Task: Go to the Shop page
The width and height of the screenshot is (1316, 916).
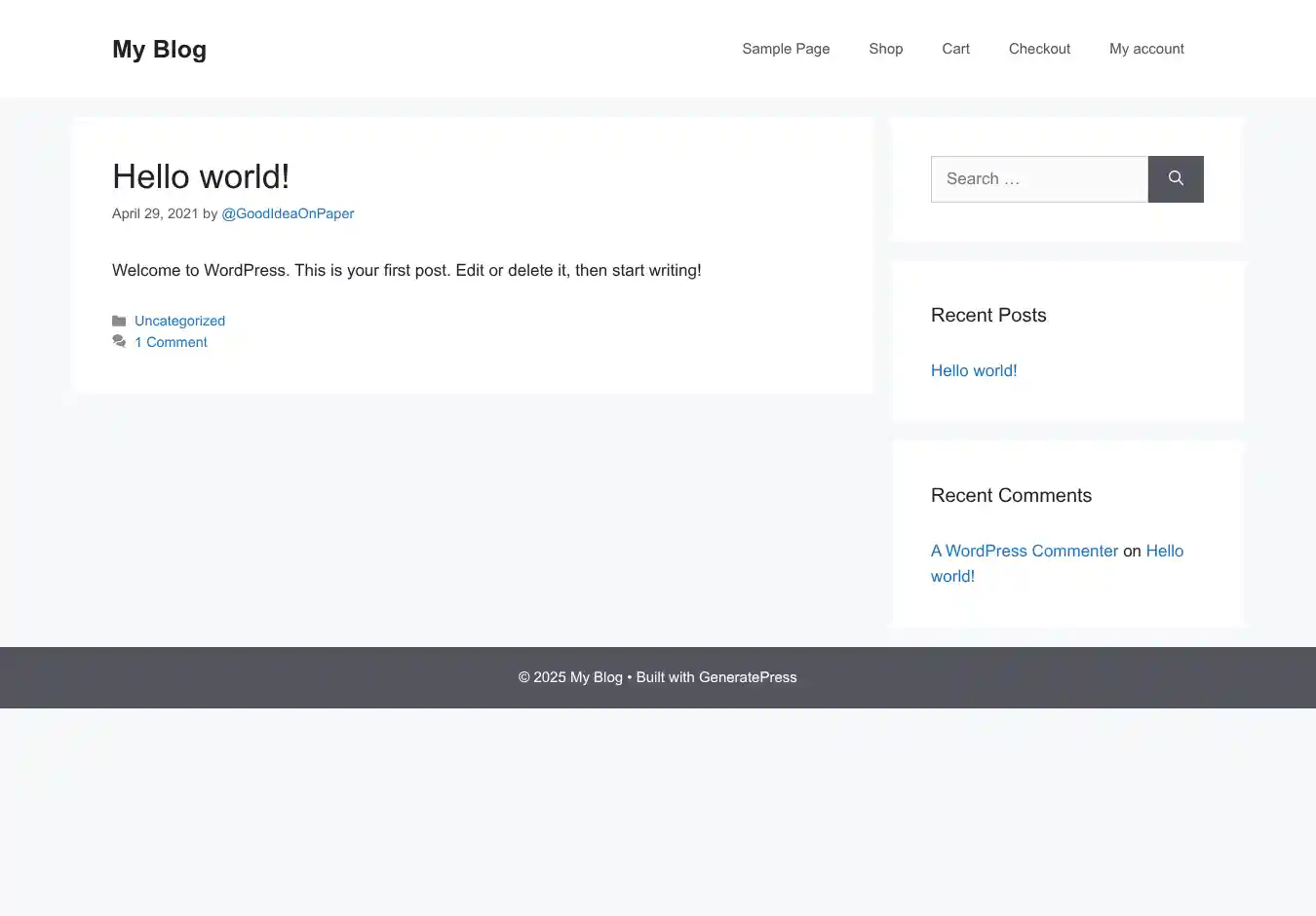Action: click(x=885, y=49)
